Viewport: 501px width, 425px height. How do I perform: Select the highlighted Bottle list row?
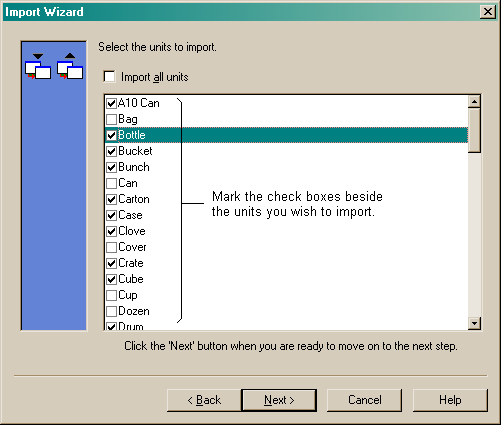pyautogui.click(x=286, y=135)
